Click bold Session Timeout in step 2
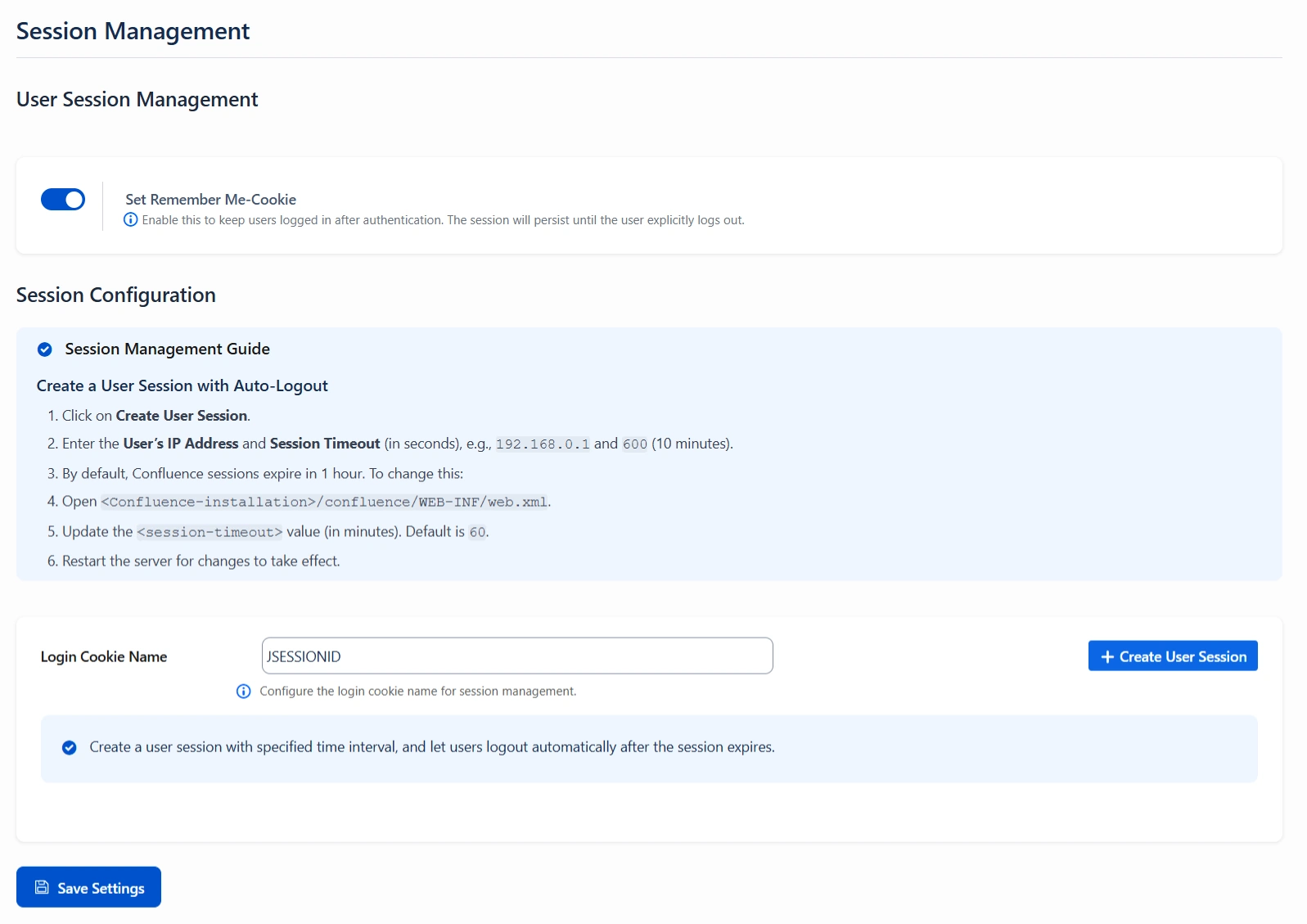 325,444
